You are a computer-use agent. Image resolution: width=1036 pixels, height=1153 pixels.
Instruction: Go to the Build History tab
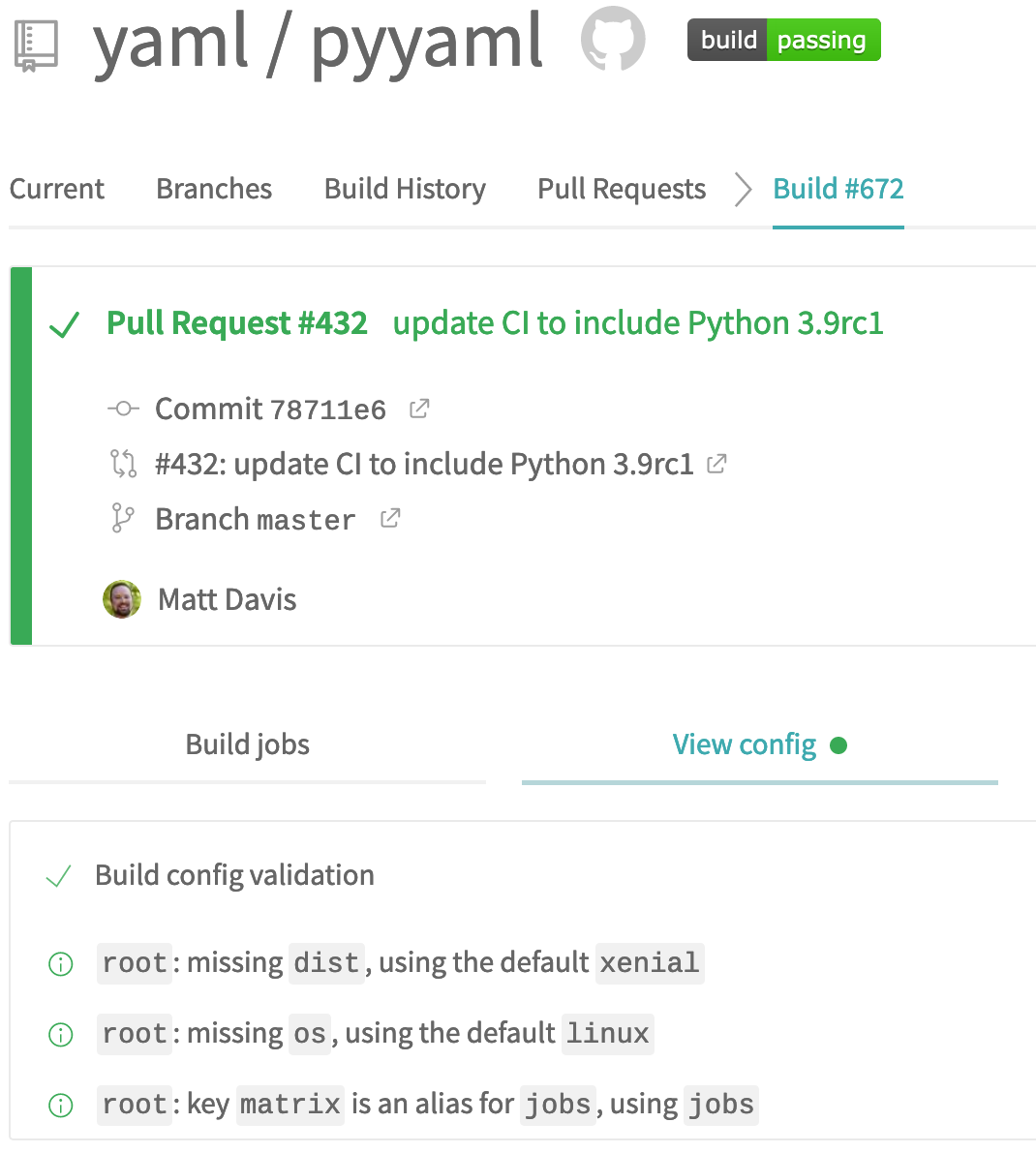(x=405, y=189)
